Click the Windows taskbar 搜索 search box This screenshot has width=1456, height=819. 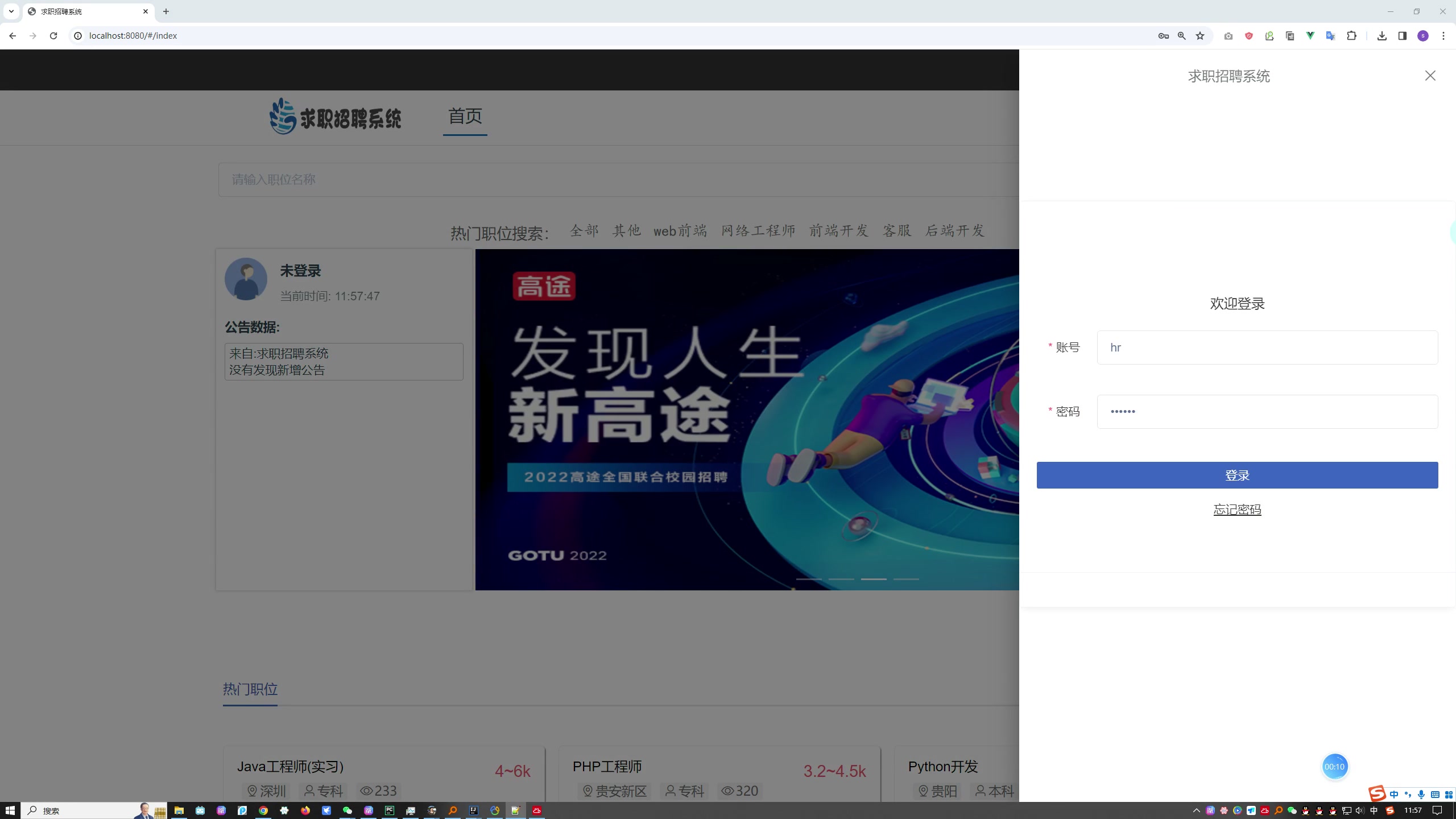click(x=94, y=810)
